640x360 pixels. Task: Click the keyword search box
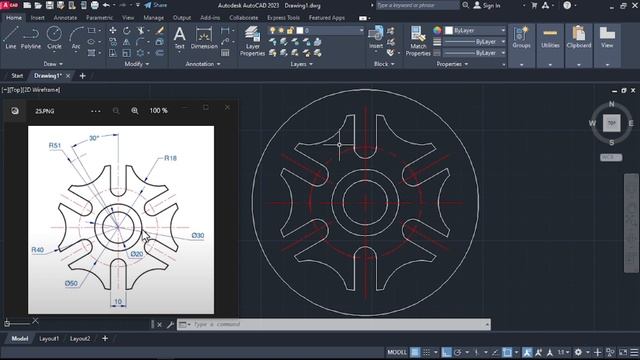(417, 5)
